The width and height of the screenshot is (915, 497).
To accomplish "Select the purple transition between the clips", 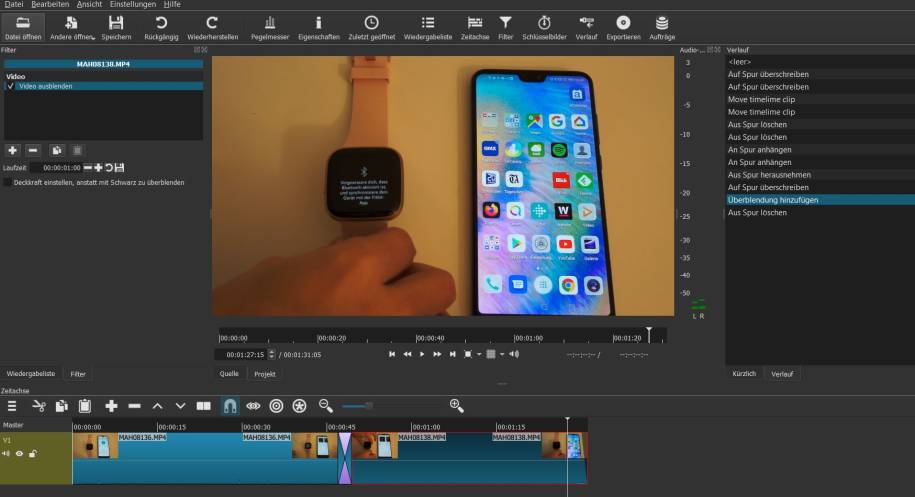I will [x=345, y=458].
